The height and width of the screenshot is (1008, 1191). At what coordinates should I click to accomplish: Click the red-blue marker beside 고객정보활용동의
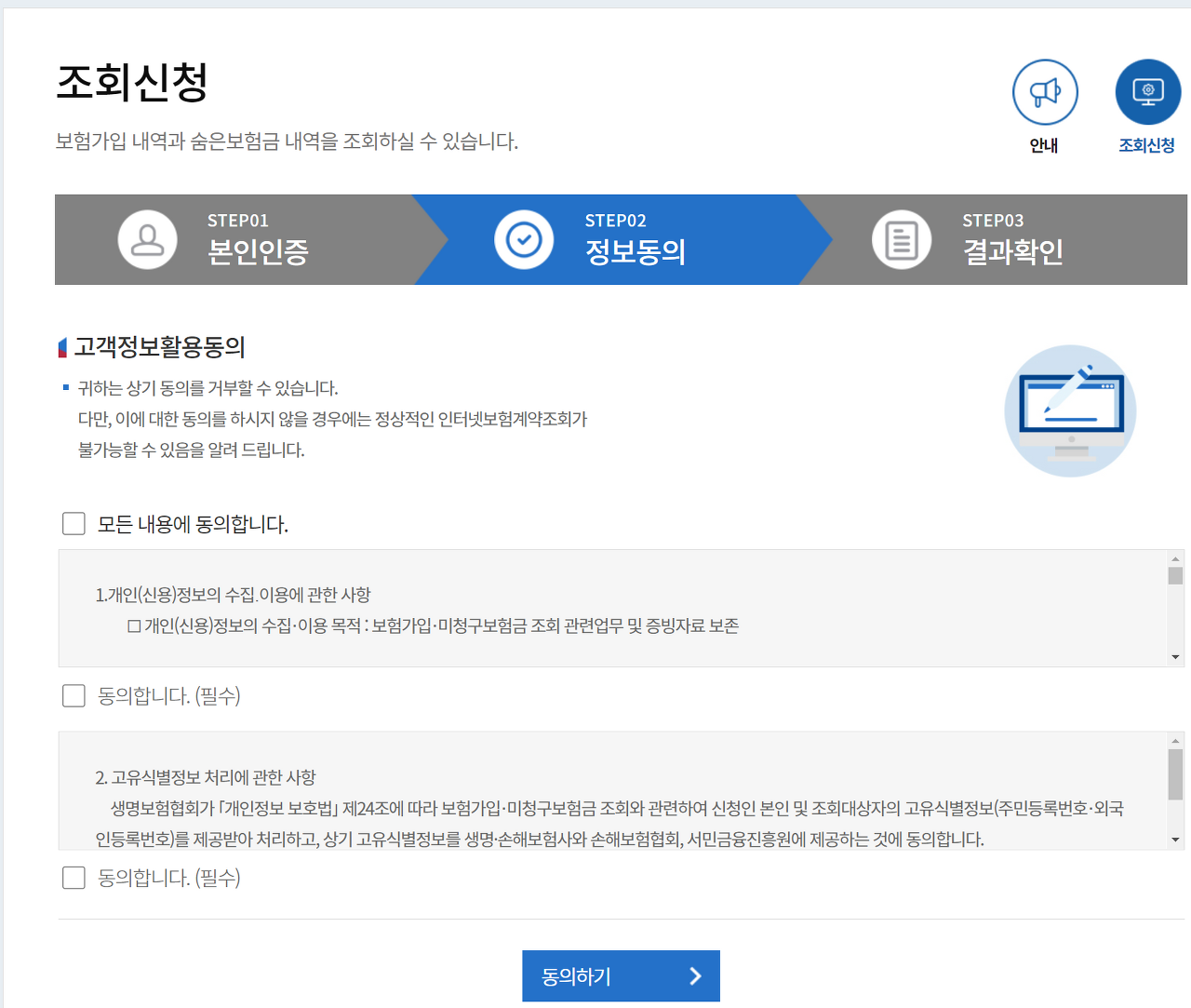click(x=62, y=348)
